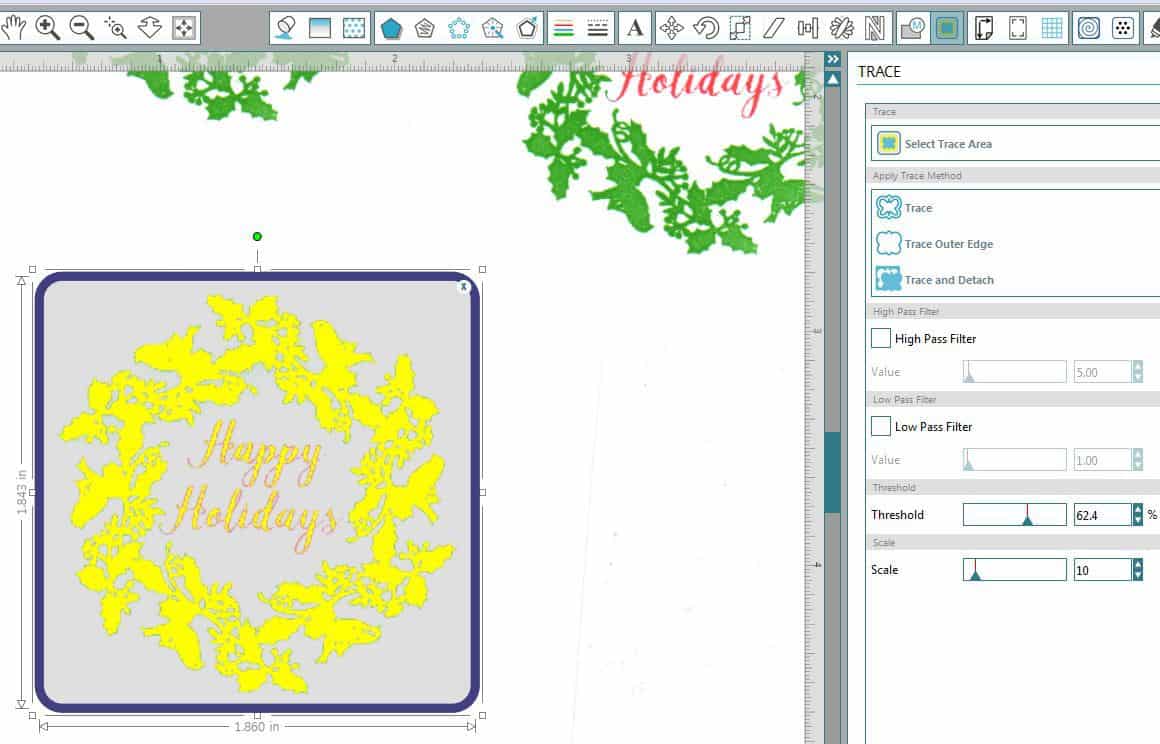Image resolution: width=1160 pixels, height=744 pixels.
Task: Increase Threshold using the up stepper
Action: 1136,509
